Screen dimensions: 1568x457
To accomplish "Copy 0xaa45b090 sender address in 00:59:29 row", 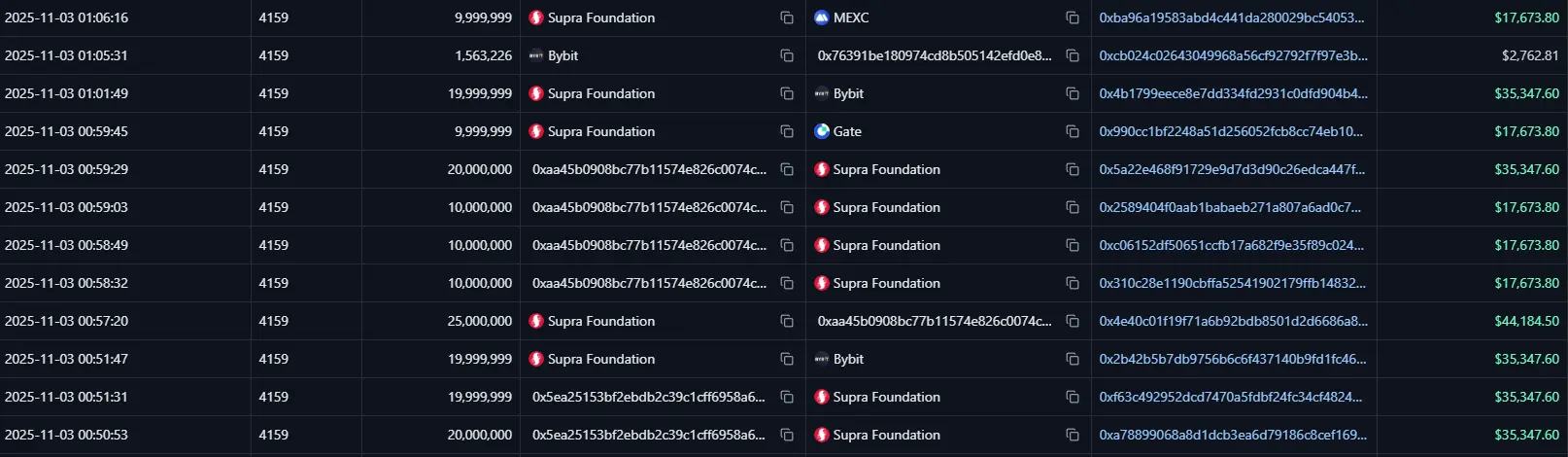I will 787,169.
